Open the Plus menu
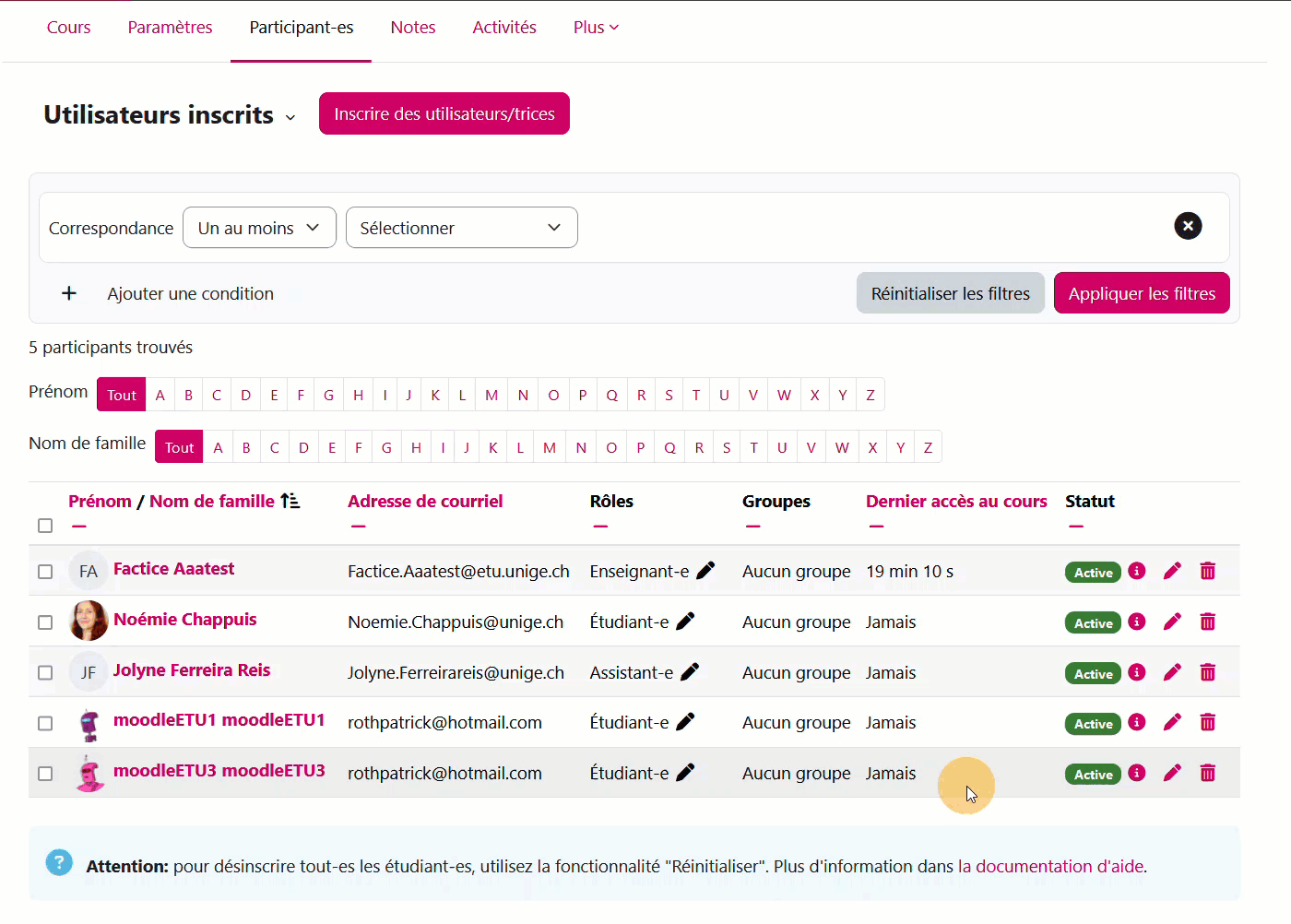The image size is (1291, 924). 596,28
